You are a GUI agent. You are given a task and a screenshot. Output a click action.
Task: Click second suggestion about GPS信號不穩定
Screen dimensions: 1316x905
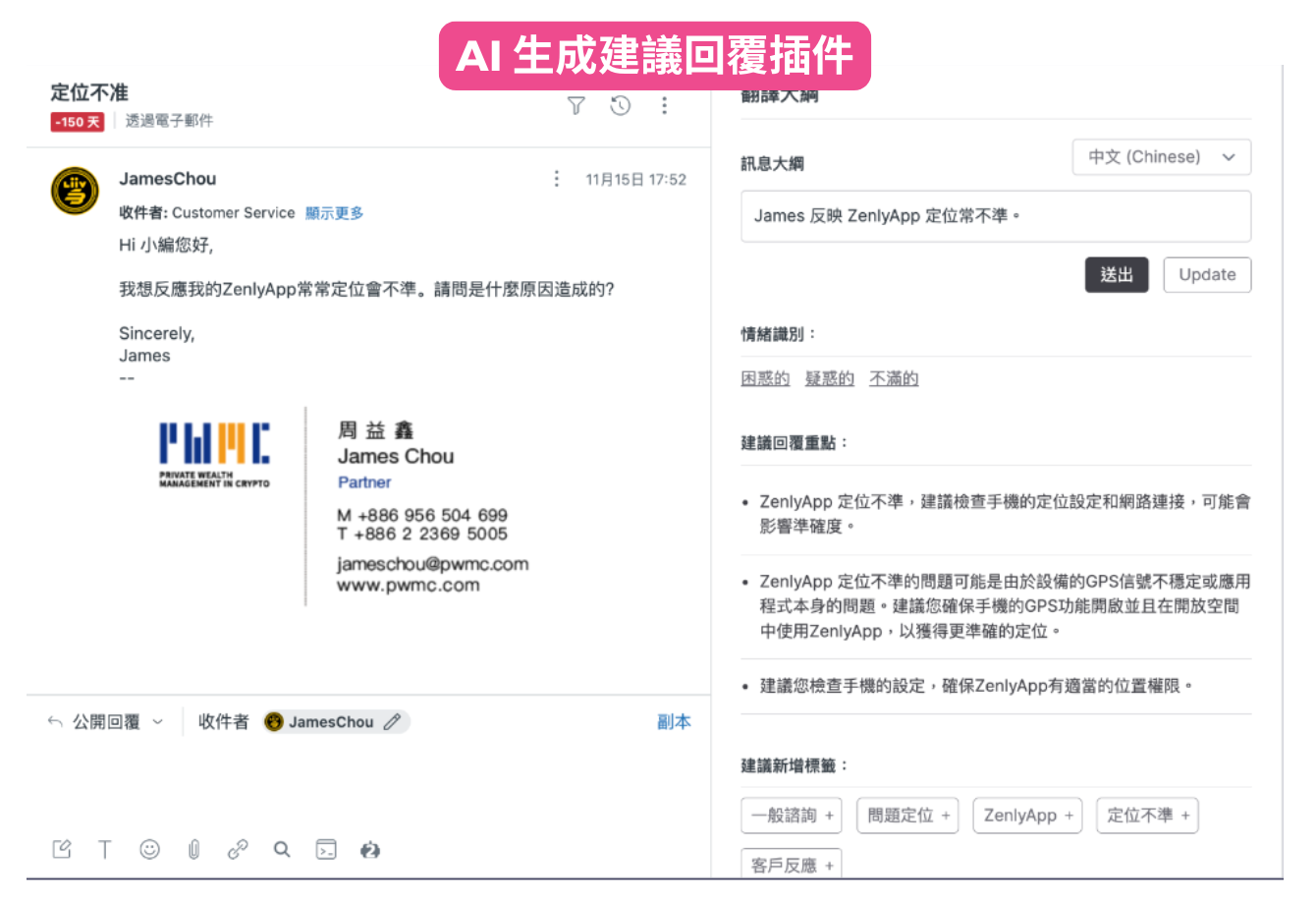1005,606
